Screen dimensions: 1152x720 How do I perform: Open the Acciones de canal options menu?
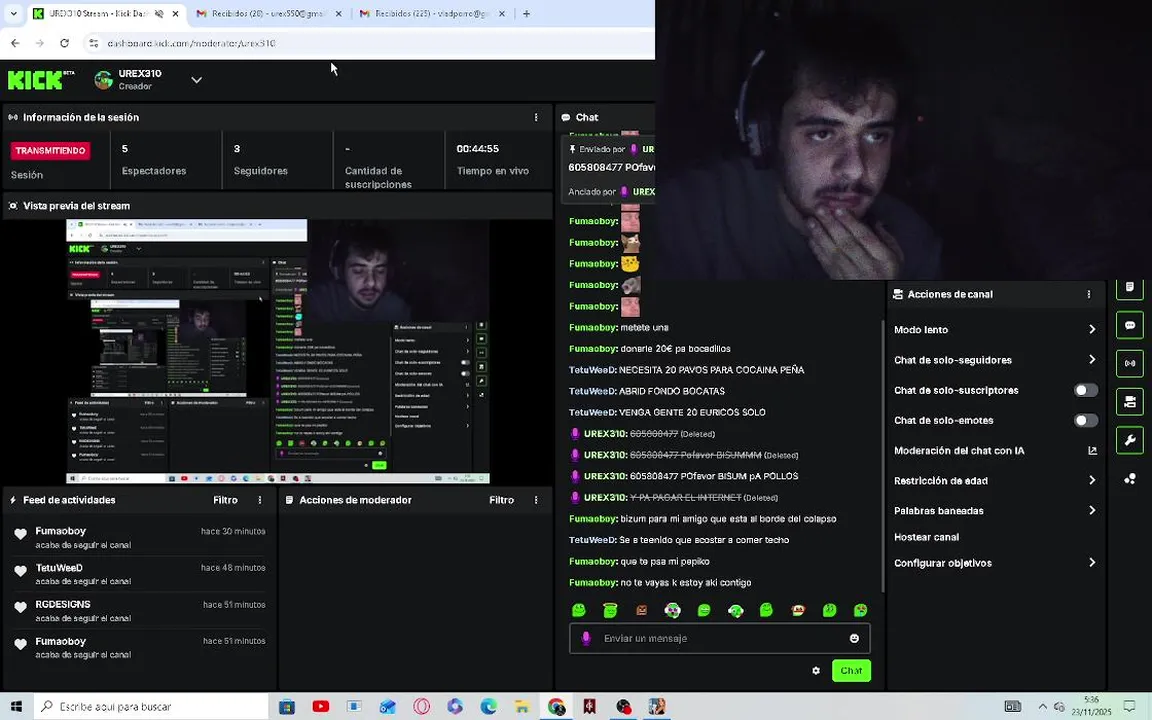point(1088,294)
